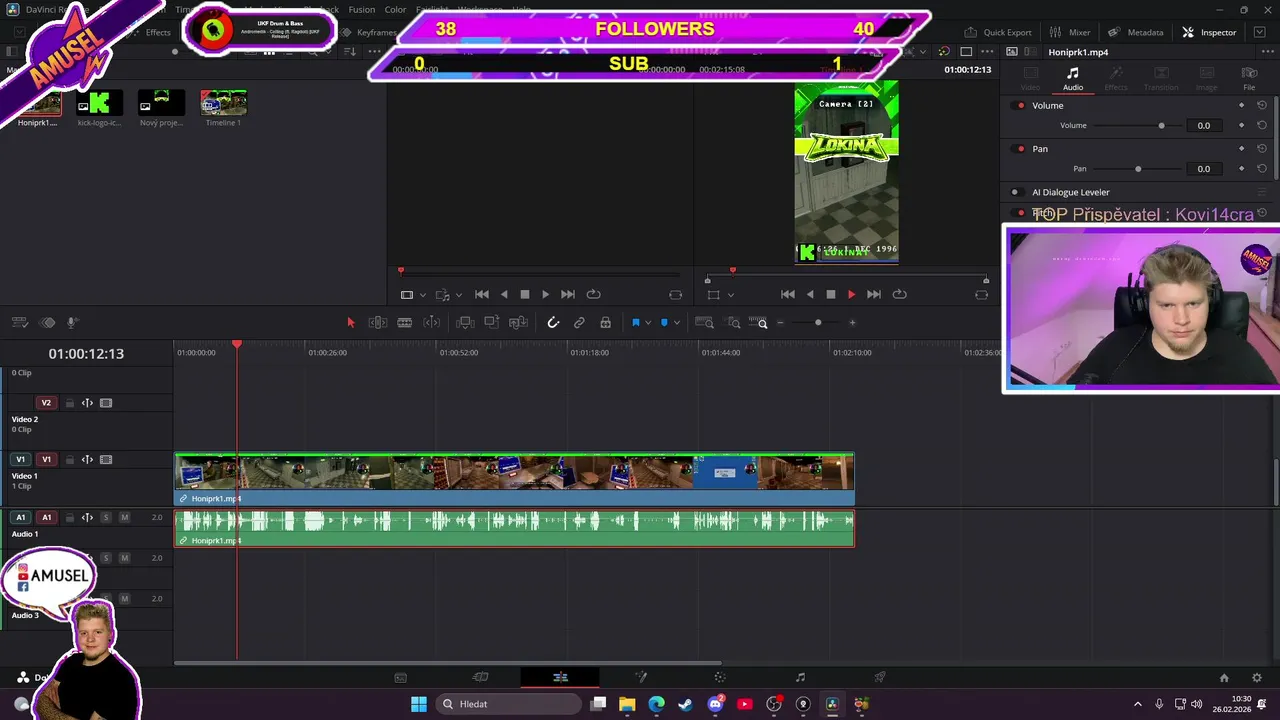Lock the Audio 1 track
The width and height of the screenshot is (1280, 720).
pos(69,517)
